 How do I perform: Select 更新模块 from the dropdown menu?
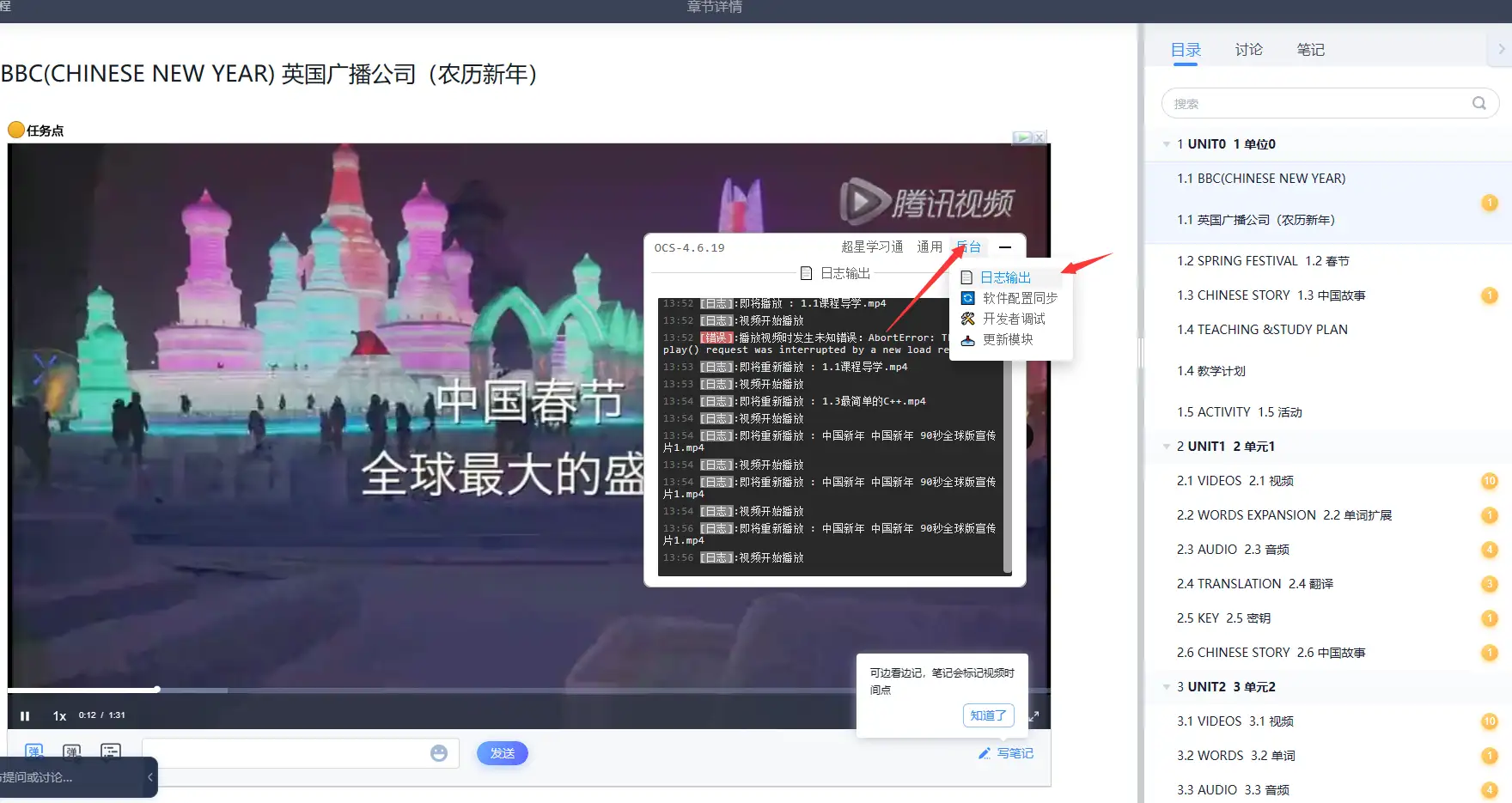click(x=1008, y=339)
